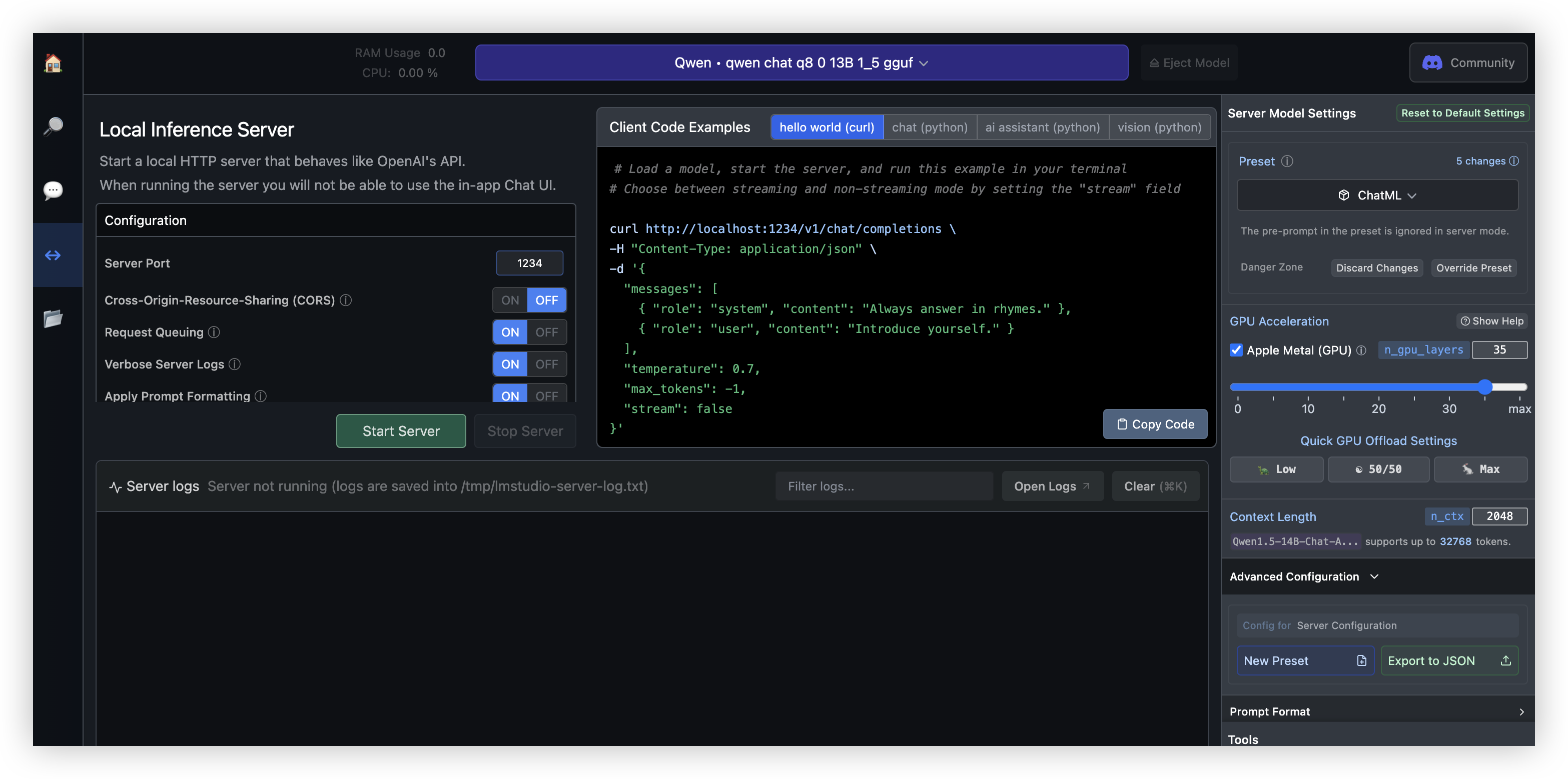The image size is (1568, 779).
Task: Click the Verbose Server Logs info icon
Action: click(x=234, y=363)
